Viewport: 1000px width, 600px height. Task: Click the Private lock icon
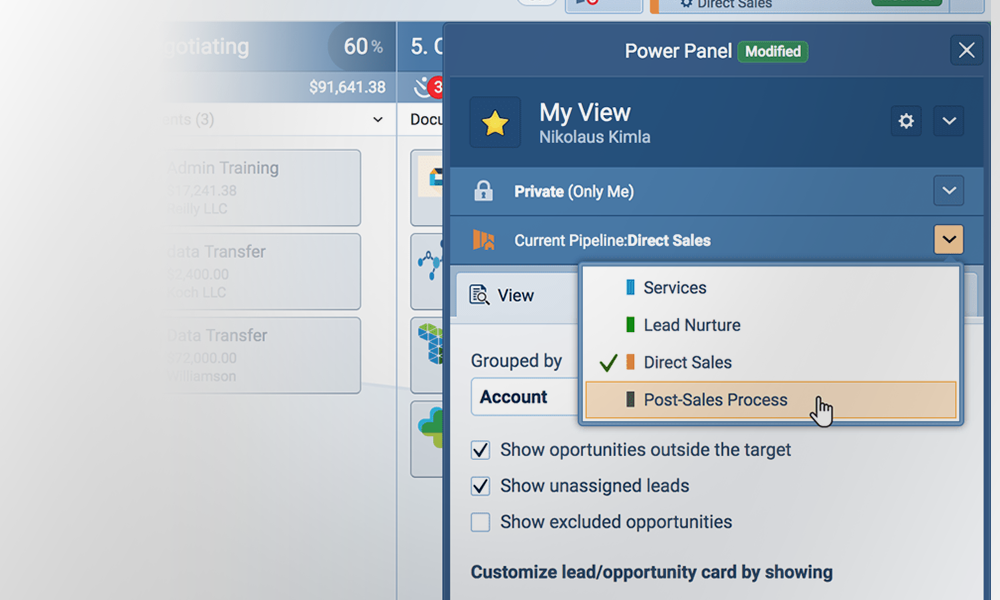(x=483, y=191)
